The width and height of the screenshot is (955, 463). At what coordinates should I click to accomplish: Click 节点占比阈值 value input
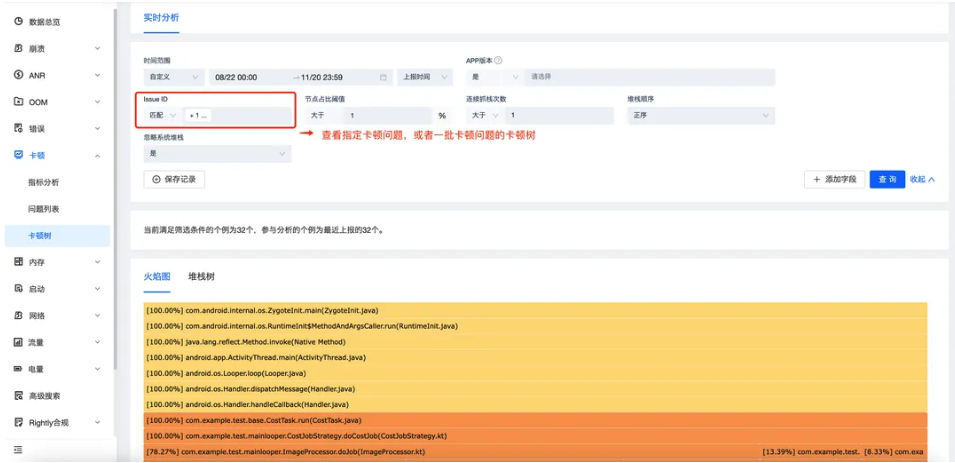click(387, 116)
